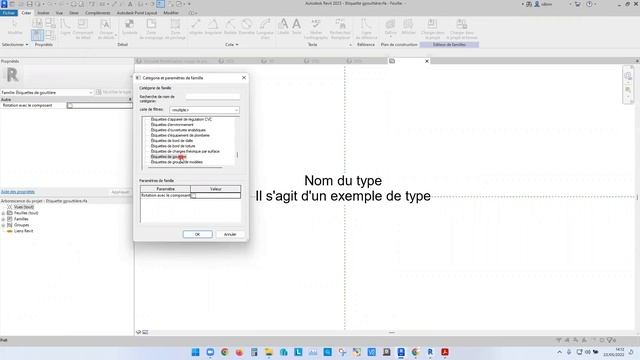The image size is (640, 360).
Task: Open the Autodesk shopping cart icon
Action: 578,4
